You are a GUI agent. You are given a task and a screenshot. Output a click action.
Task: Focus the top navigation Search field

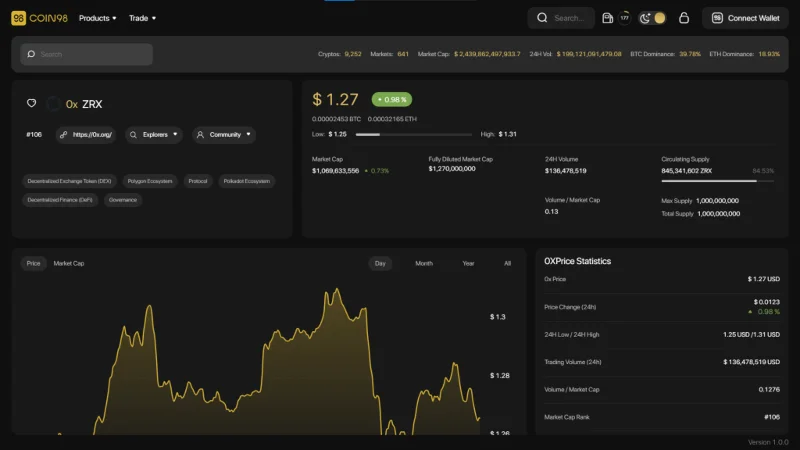[561, 18]
